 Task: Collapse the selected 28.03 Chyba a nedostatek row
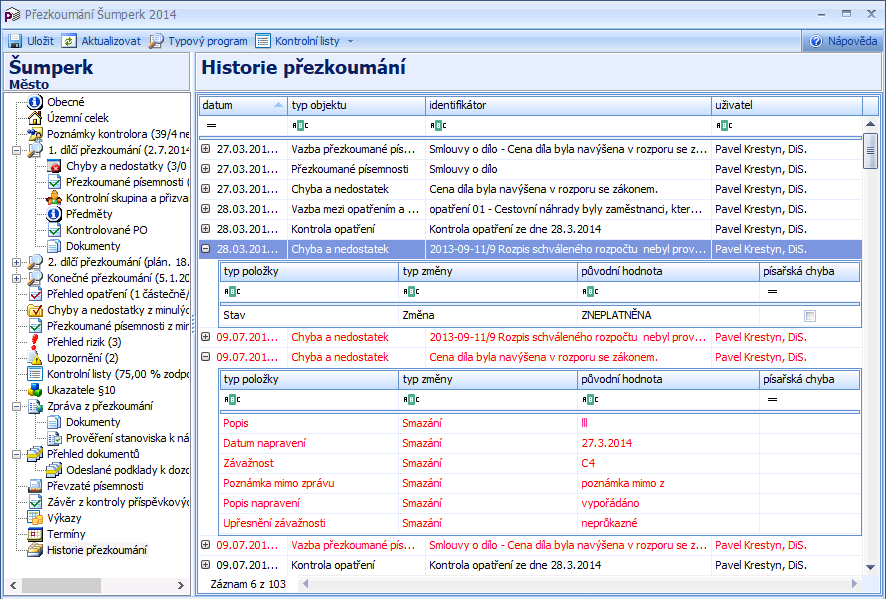coord(206,248)
